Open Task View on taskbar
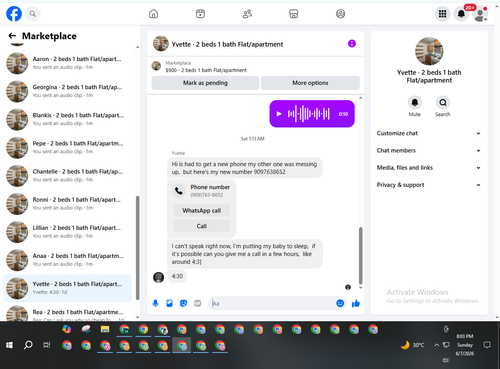The width and height of the screenshot is (500, 369). (47, 345)
